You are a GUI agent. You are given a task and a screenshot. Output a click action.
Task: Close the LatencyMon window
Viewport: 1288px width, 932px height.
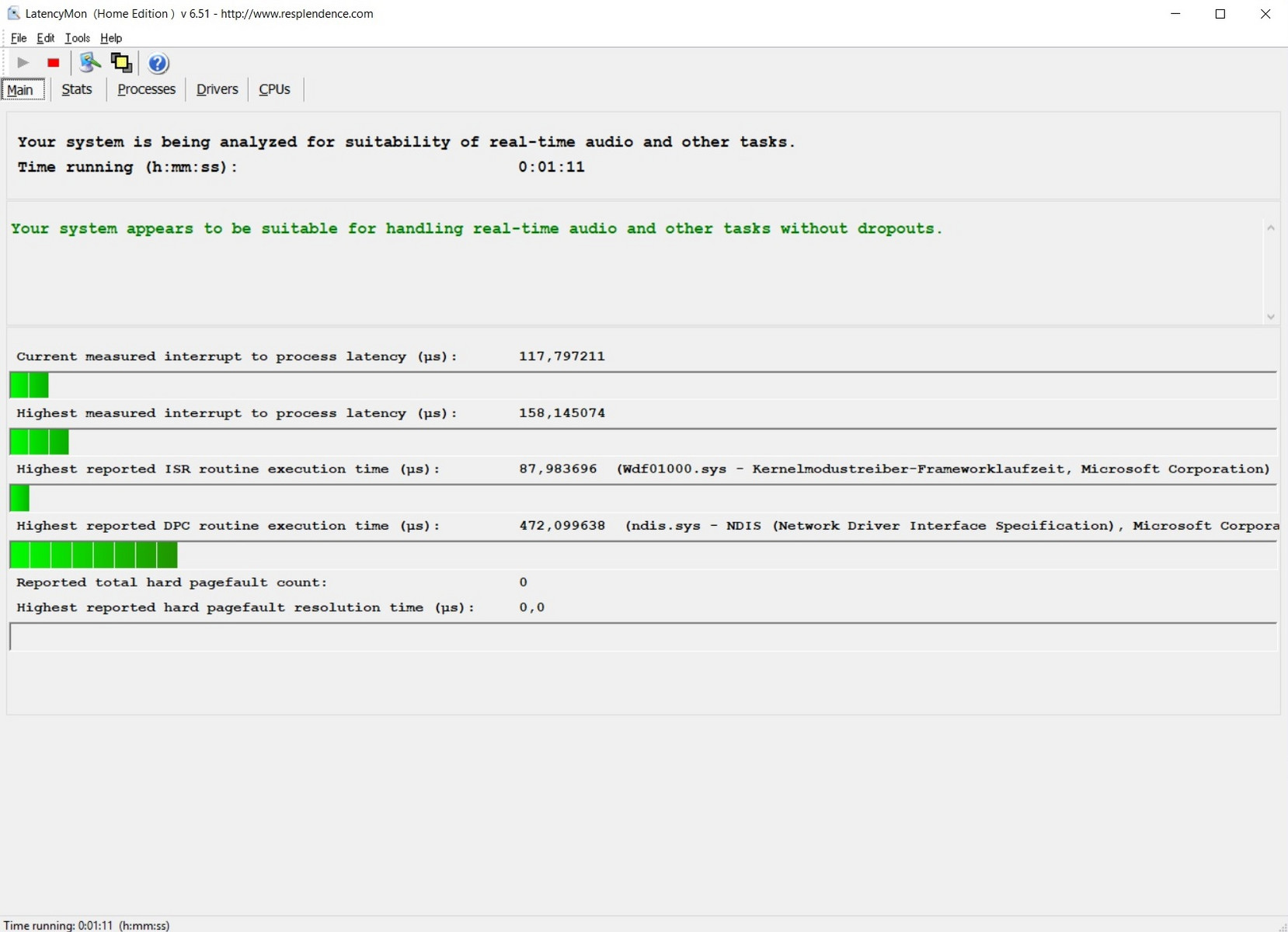(1265, 14)
